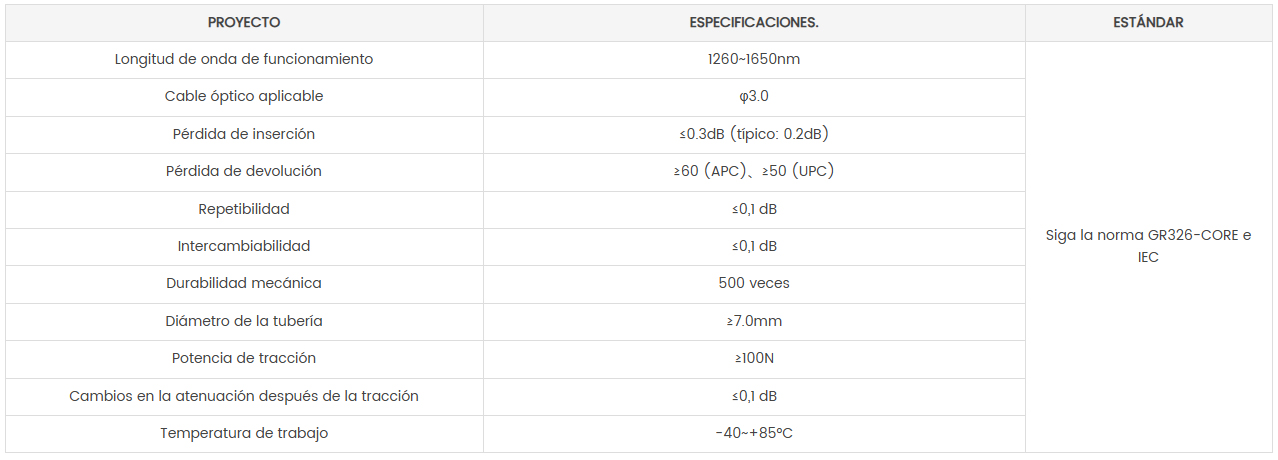
Task: Click the Pérdida de inserción label
Action: point(244,134)
